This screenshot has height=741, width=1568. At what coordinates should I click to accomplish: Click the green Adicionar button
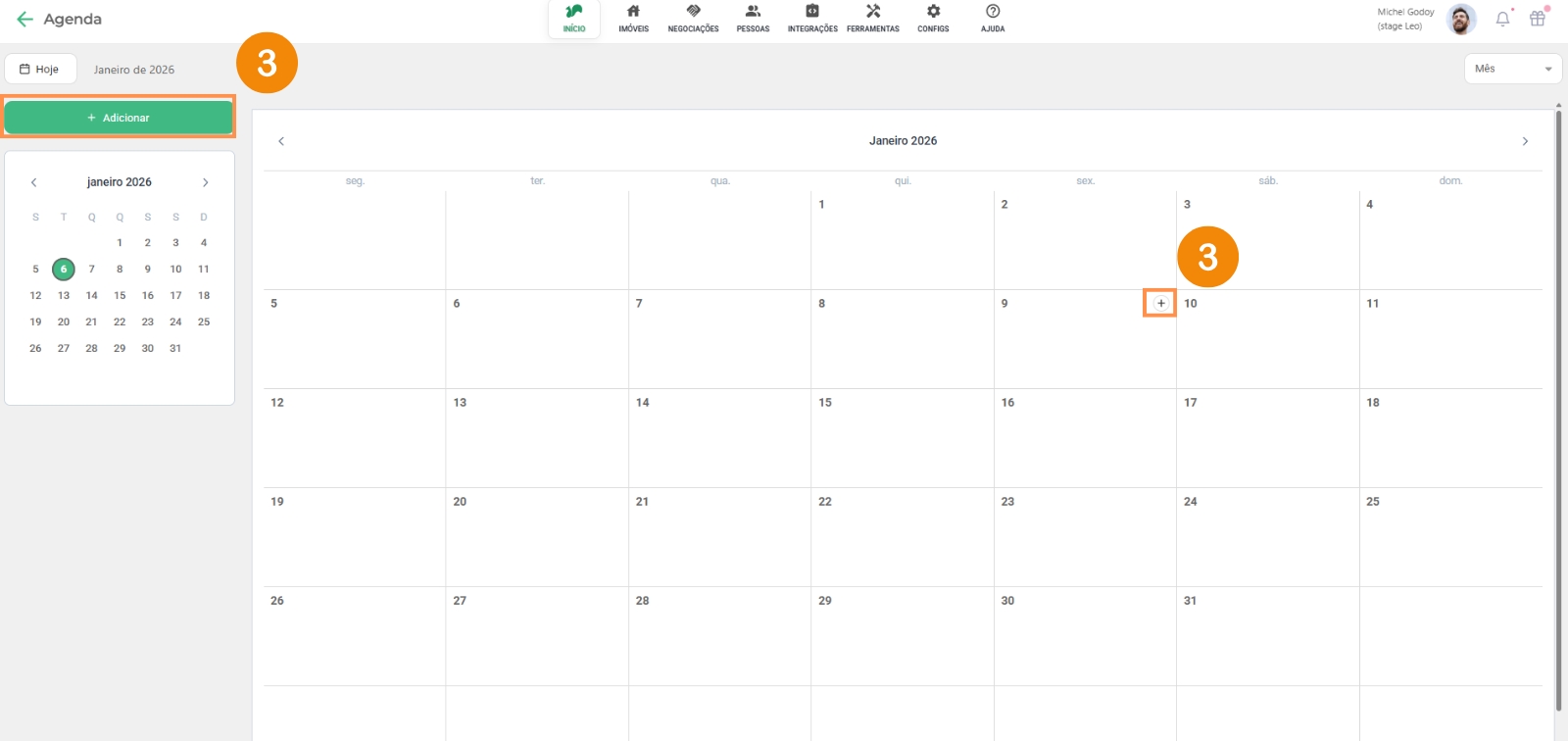click(119, 118)
